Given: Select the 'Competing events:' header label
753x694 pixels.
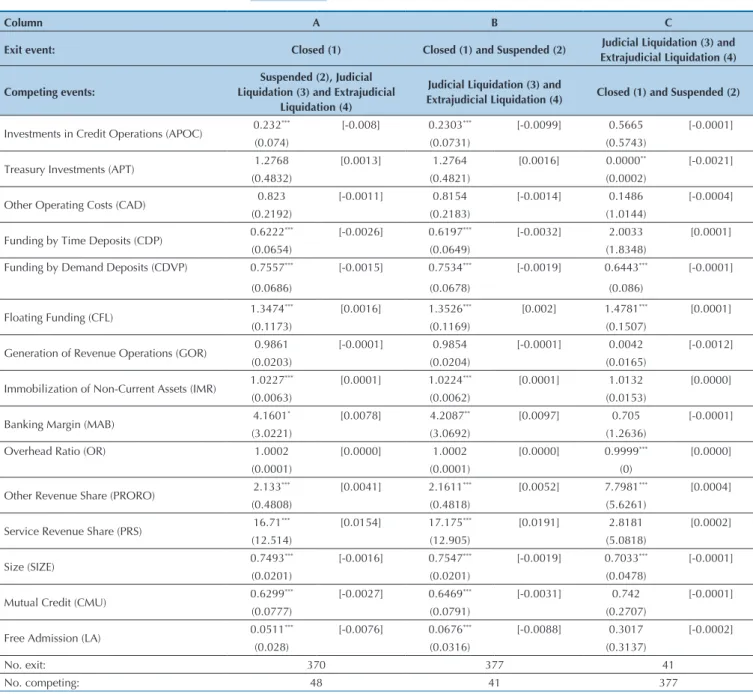Looking at the screenshot, I should coord(49,92).
